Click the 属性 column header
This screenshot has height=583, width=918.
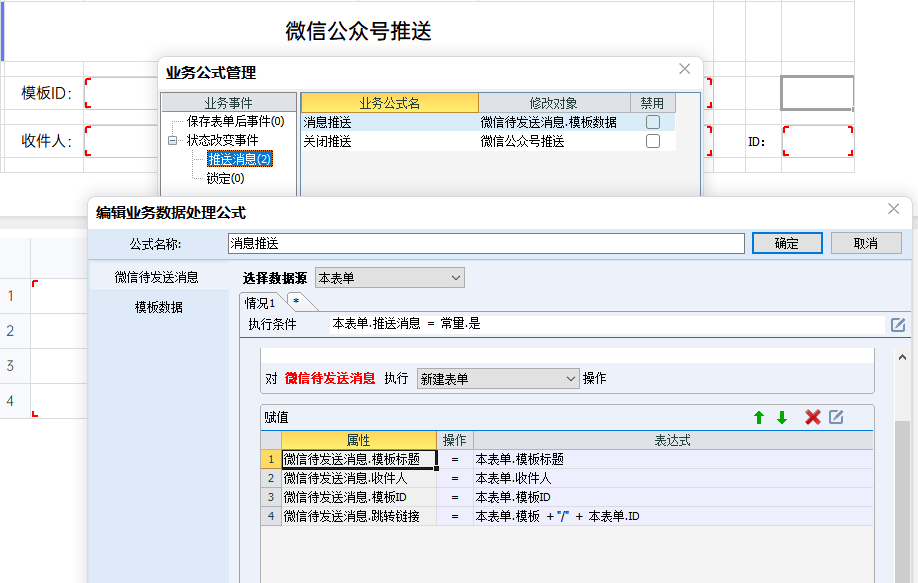coord(359,440)
